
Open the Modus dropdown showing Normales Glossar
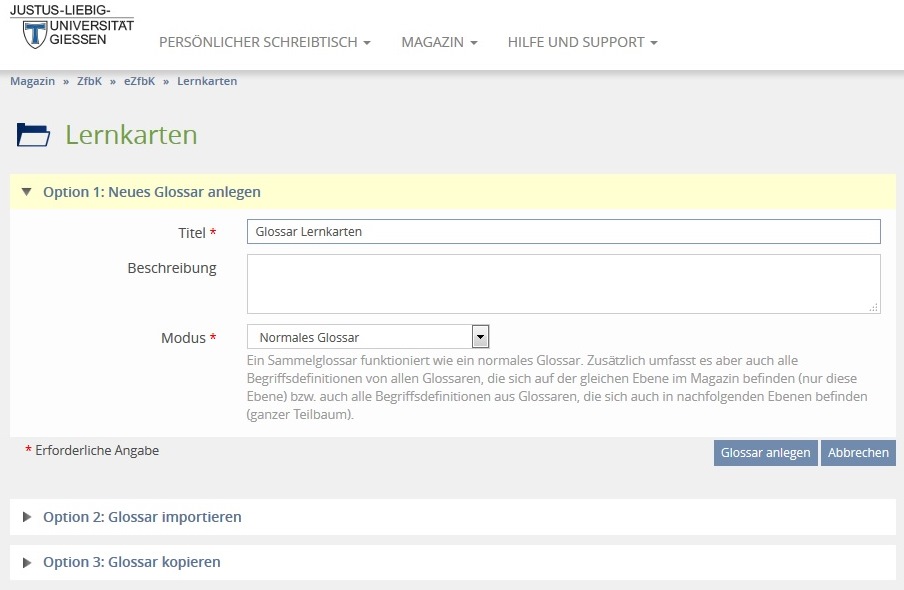pyautogui.click(x=368, y=337)
